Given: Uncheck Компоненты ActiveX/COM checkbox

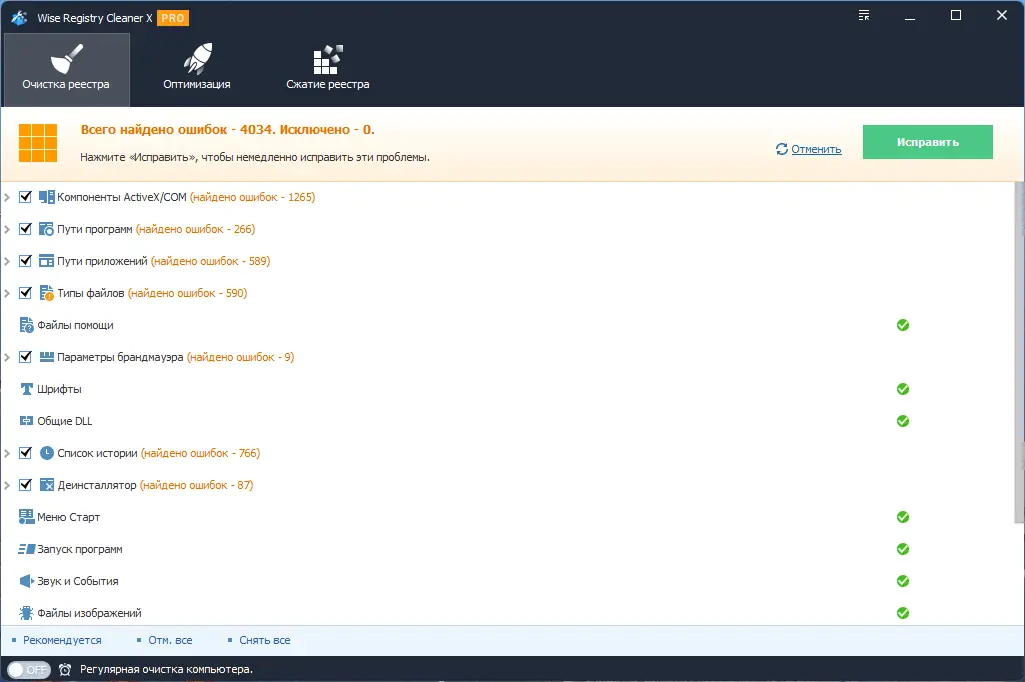Looking at the screenshot, I should click(x=25, y=197).
